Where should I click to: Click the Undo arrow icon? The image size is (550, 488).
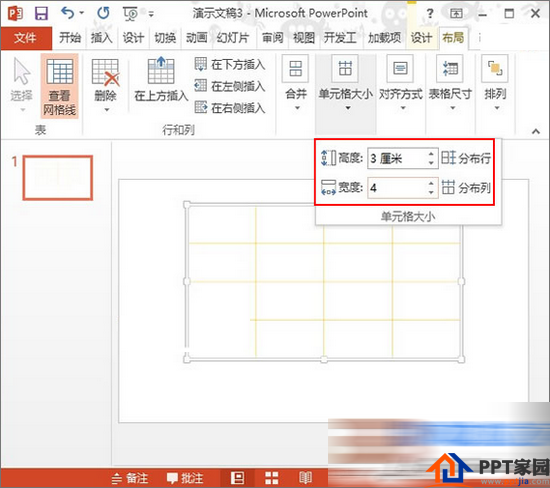click(x=67, y=13)
